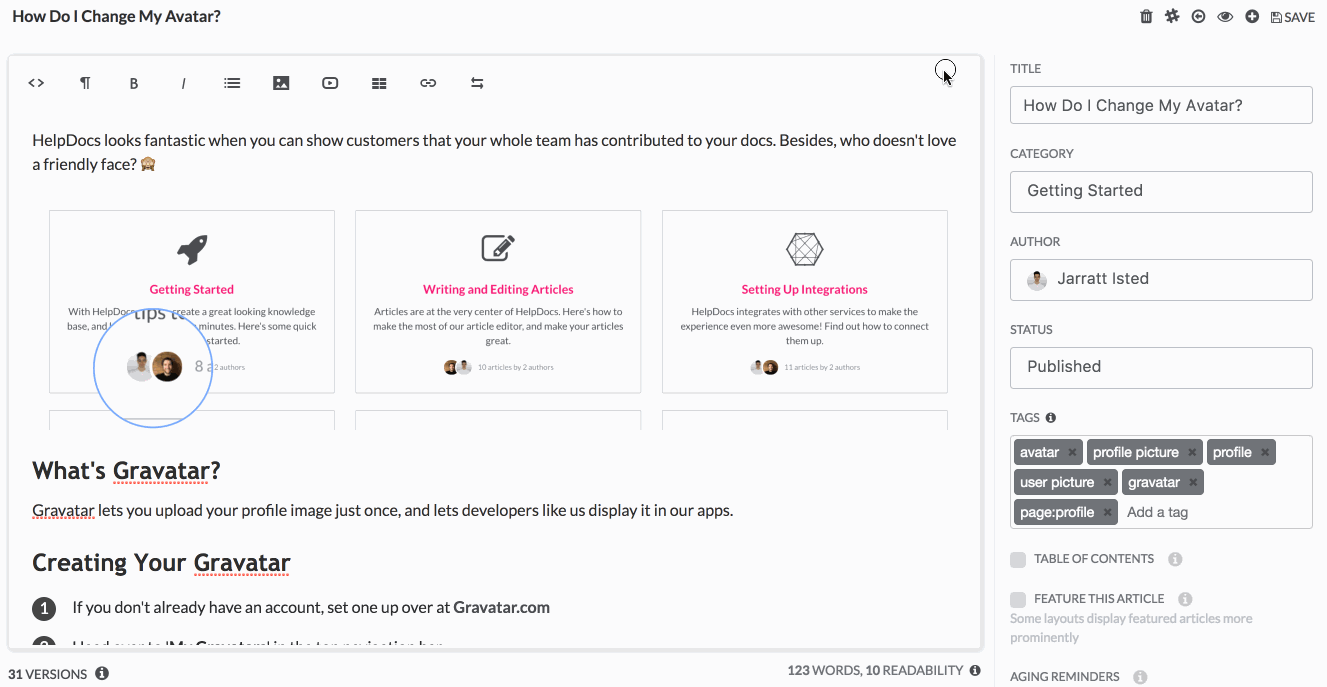Image resolution: width=1327 pixels, height=687 pixels.
Task: Remove the profile picture tag
Action: point(1192,452)
